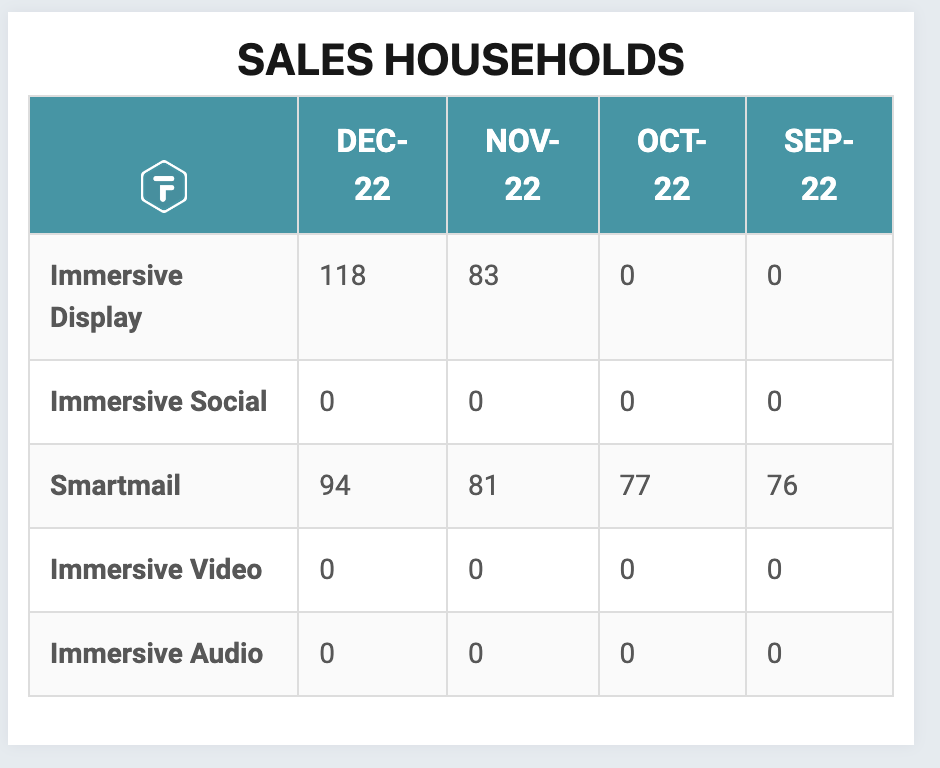The image size is (940, 768).
Task: Click Immersive Audio's OCT-22 zero cell
Action: click(627, 654)
